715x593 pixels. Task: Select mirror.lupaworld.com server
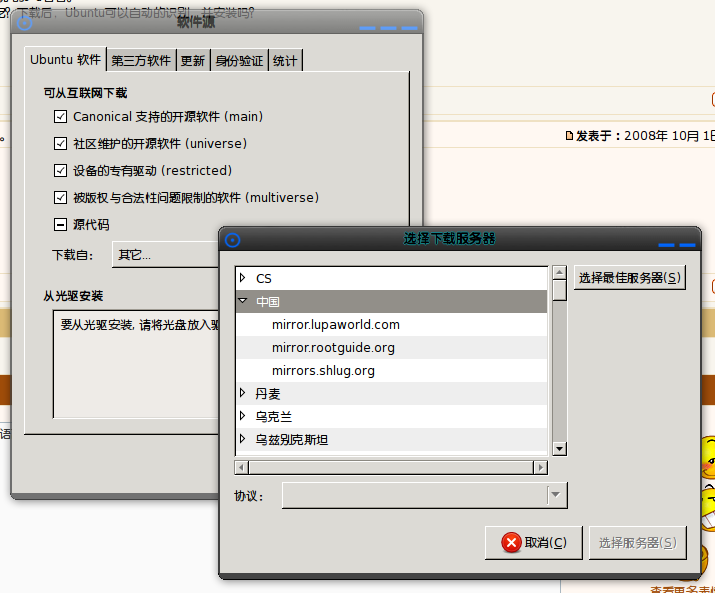click(336, 324)
